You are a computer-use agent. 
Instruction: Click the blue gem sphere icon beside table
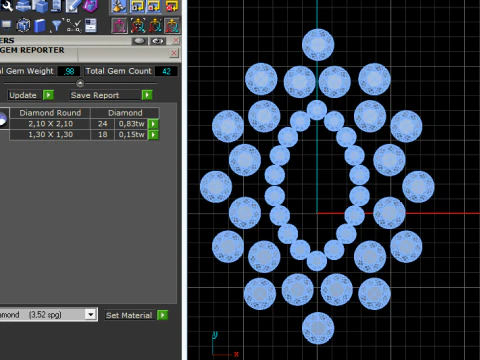[3, 120]
